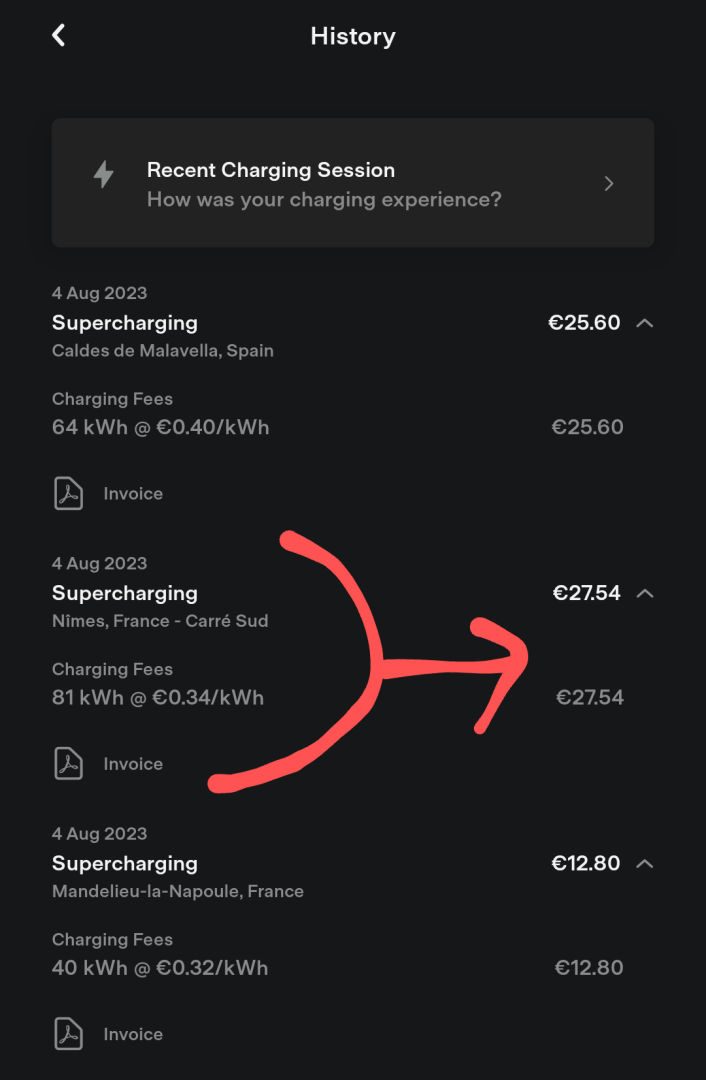Select the Supercharging Nîmes Carré Sud title
The width and height of the screenshot is (706, 1080).
[x=125, y=593]
